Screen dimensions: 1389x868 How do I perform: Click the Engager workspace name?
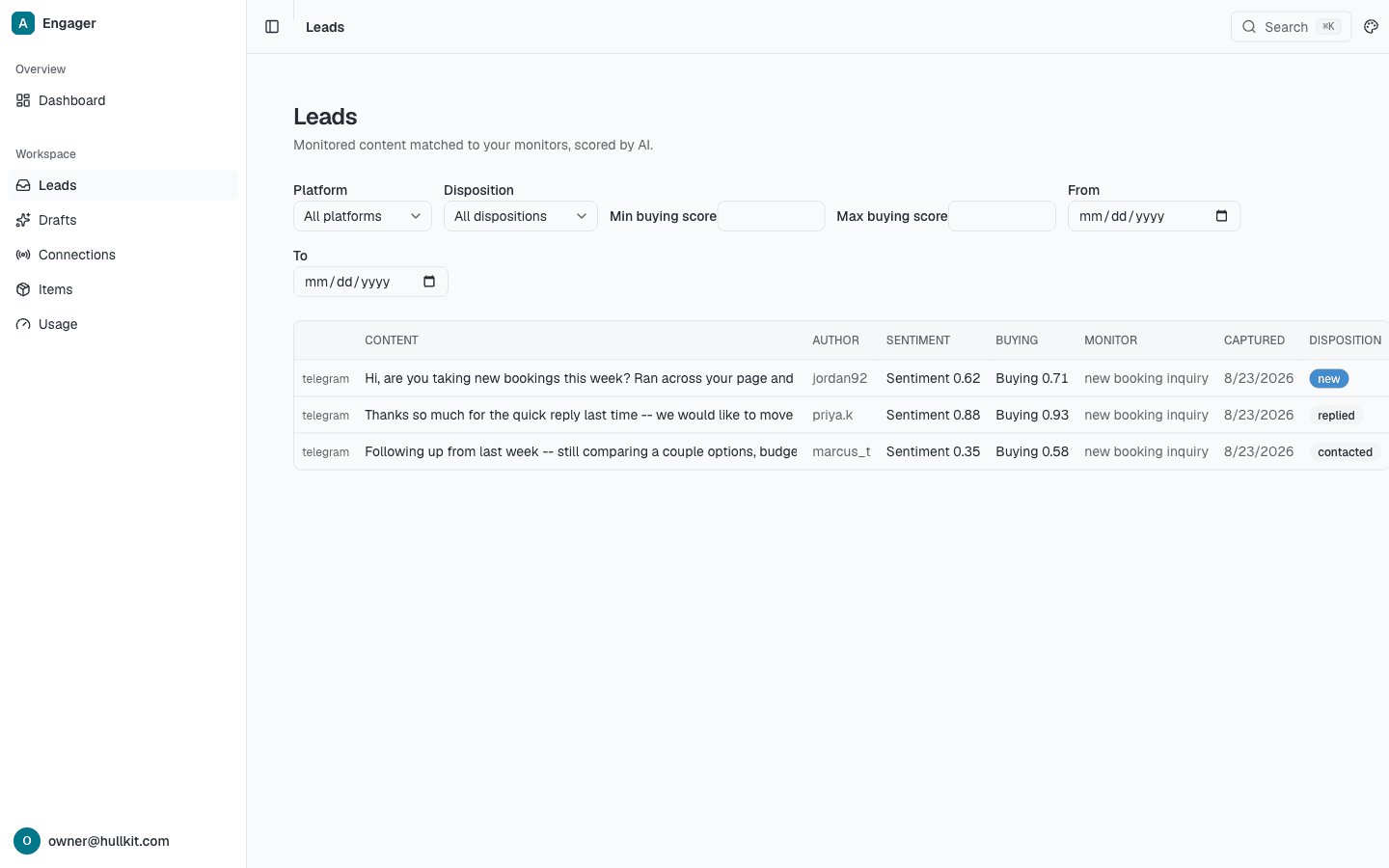pyautogui.click(x=69, y=23)
